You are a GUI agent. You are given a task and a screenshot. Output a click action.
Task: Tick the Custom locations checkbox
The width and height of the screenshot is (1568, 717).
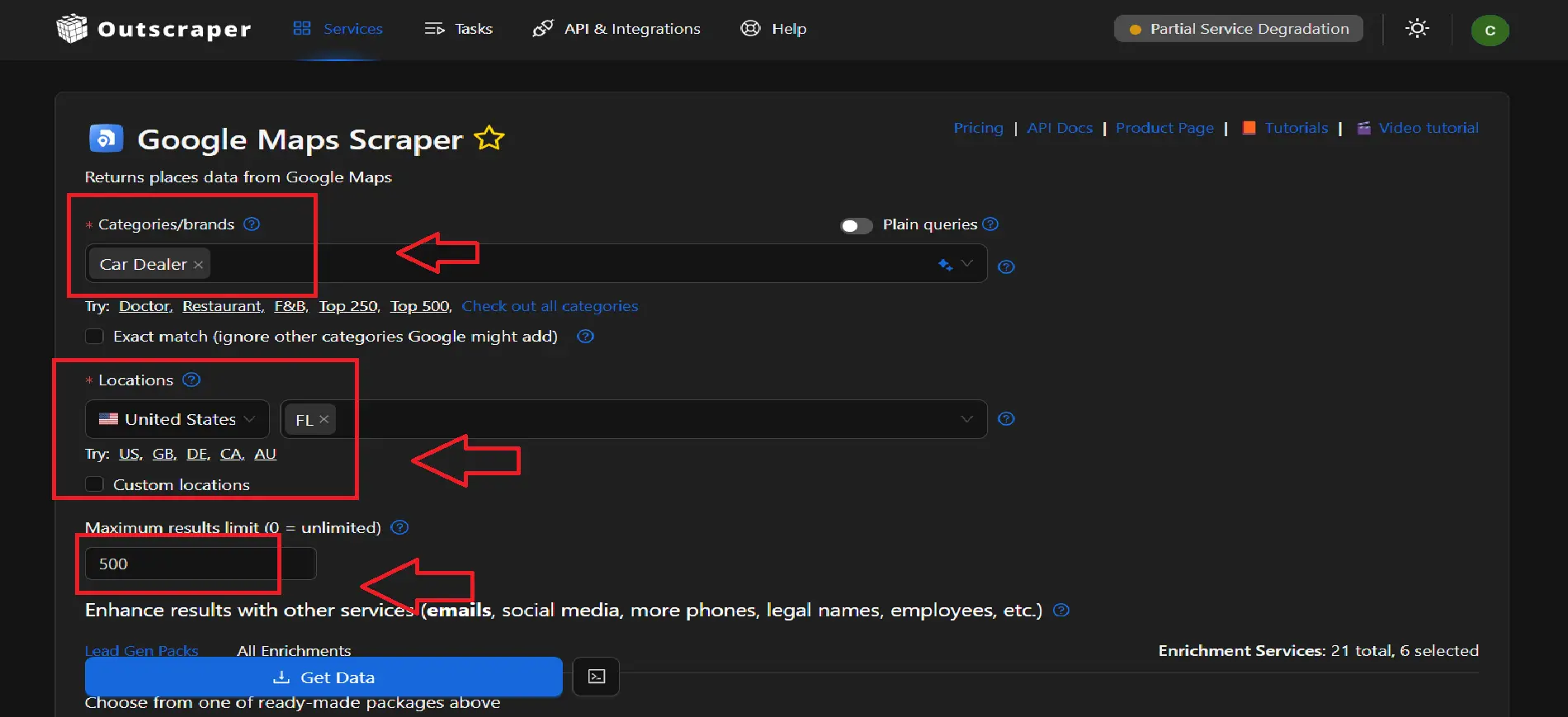click(95, 484)
